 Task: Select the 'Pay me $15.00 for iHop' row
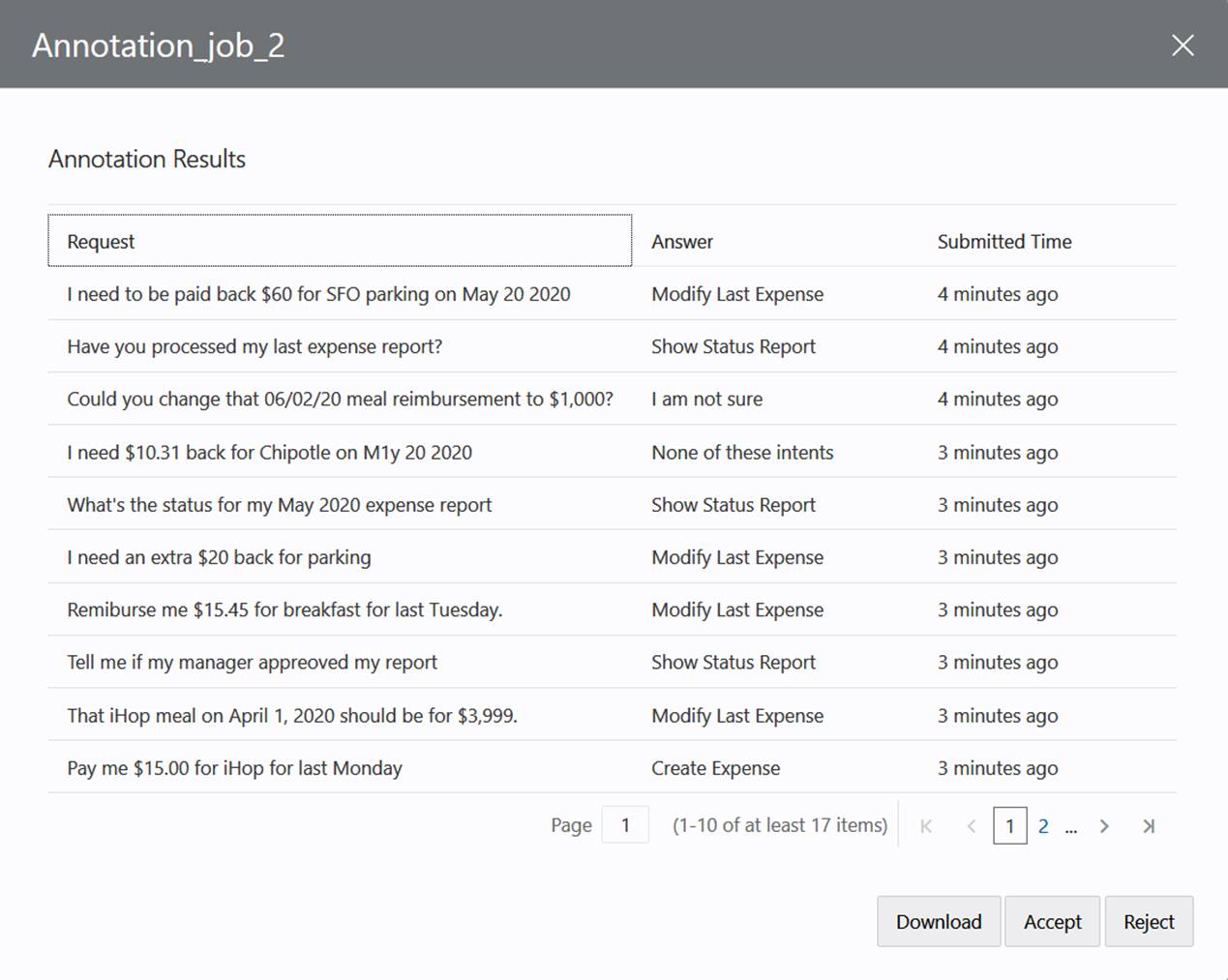(x=234, y=767)
